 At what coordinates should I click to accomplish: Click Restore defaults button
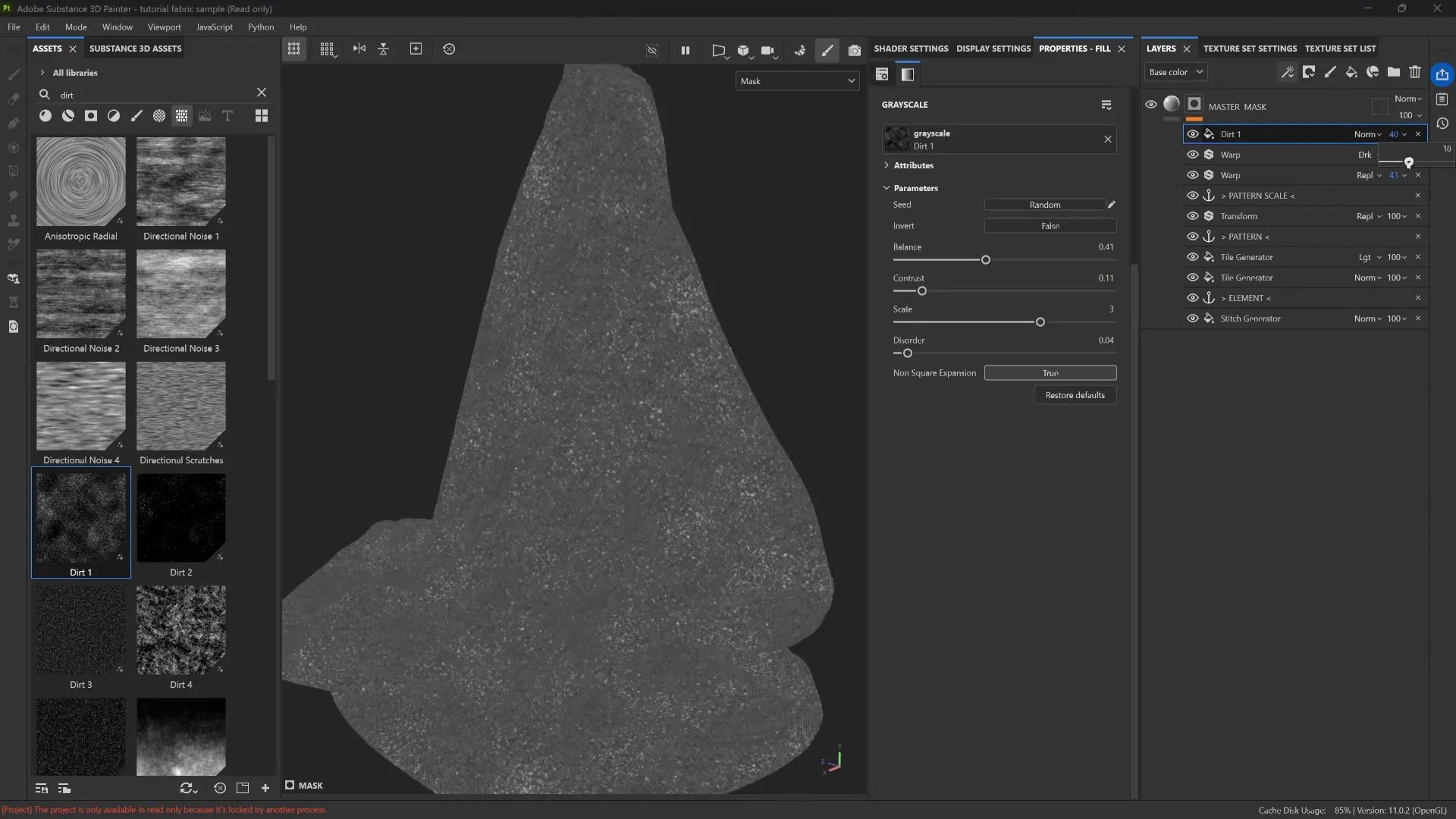(1075, 395)
